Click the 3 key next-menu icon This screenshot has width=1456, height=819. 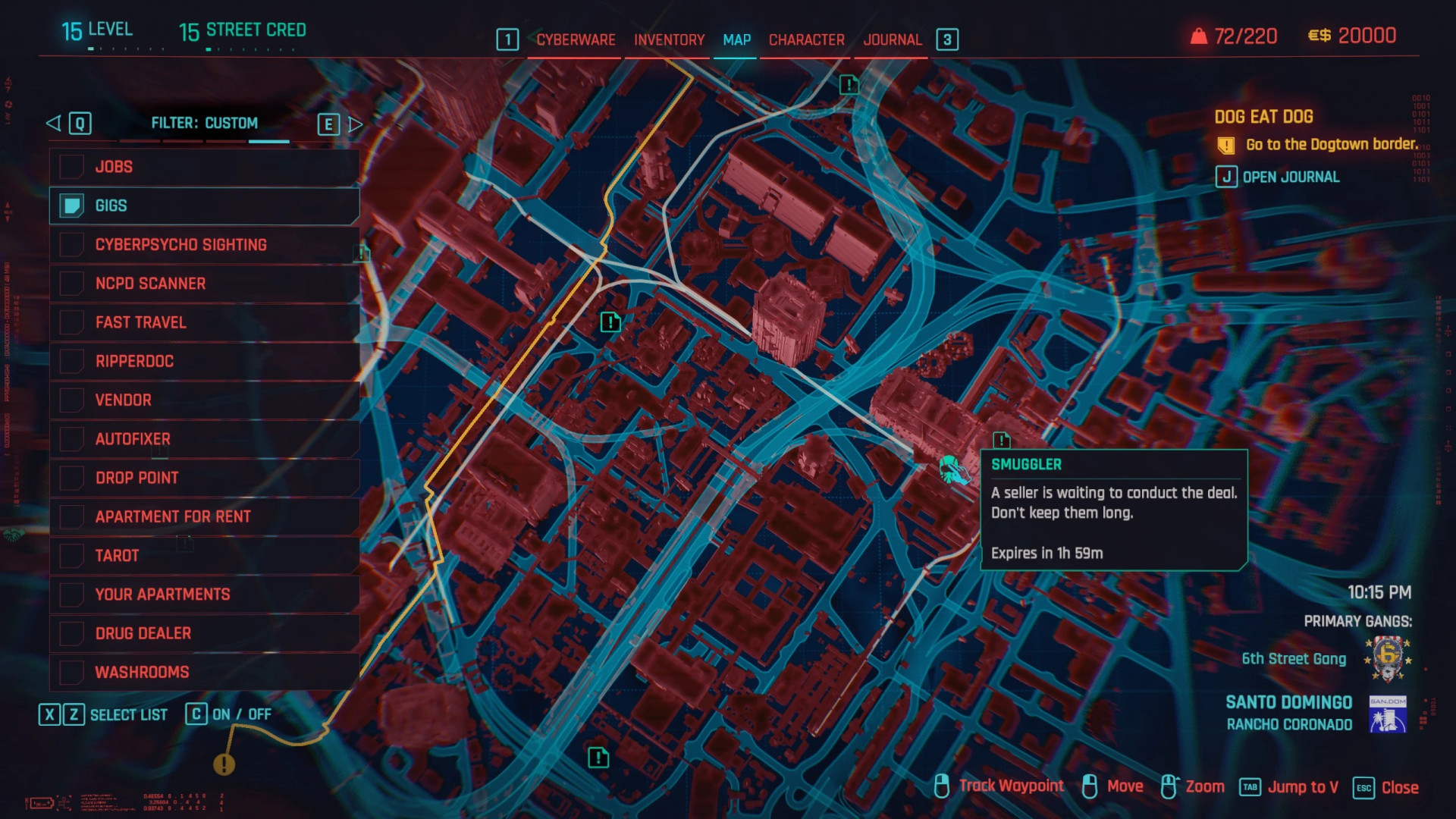pos(947,39)
